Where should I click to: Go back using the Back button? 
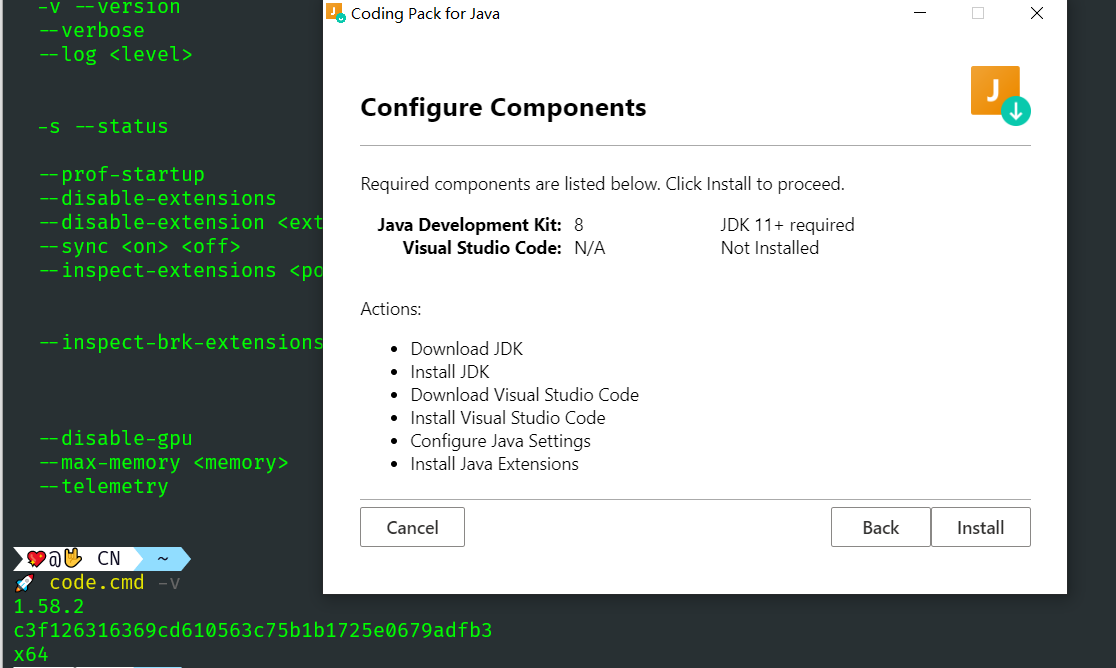[880, 527]
